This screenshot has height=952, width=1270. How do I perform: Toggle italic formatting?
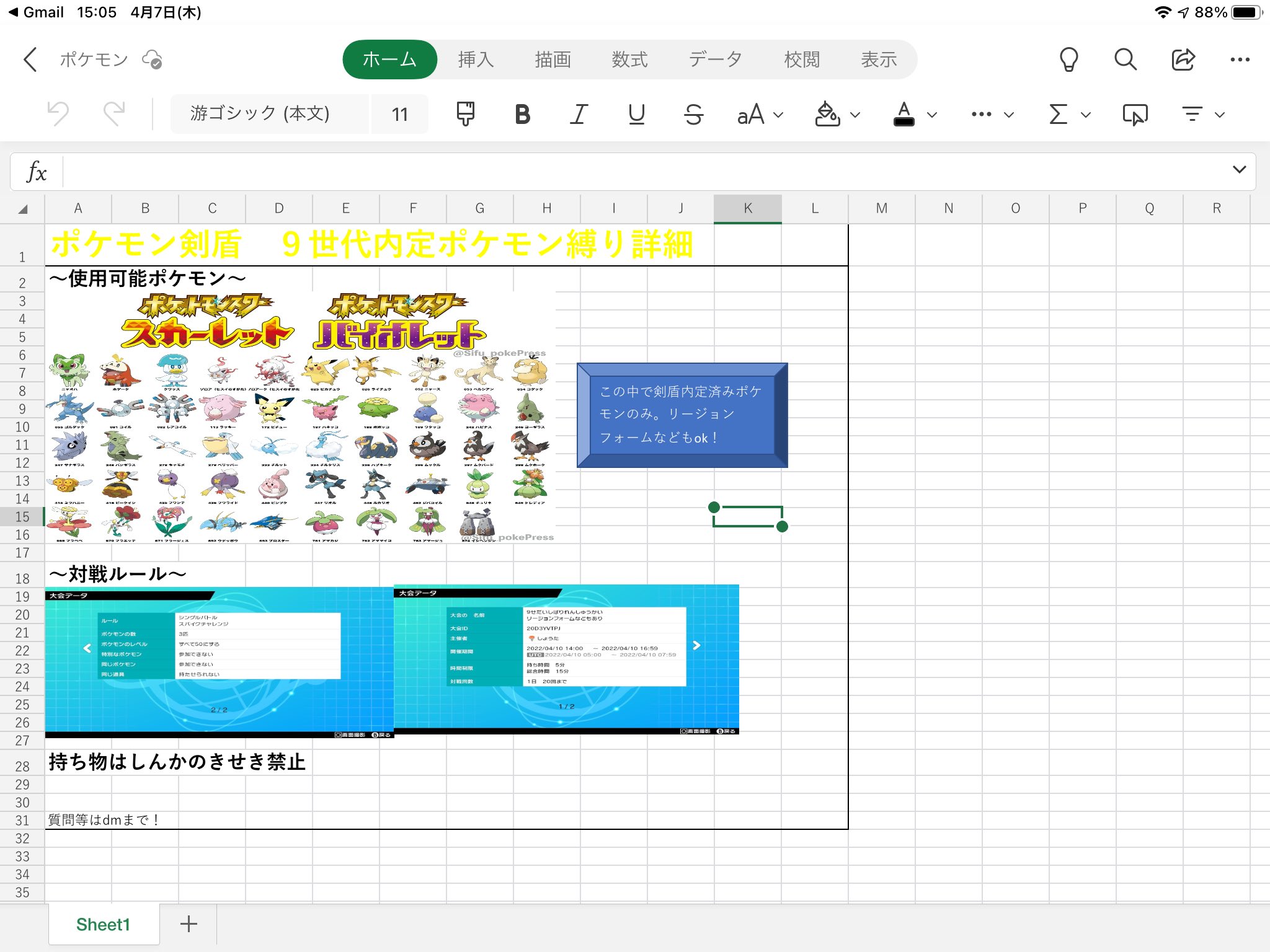pyautogui.click(x=579, y=114)
